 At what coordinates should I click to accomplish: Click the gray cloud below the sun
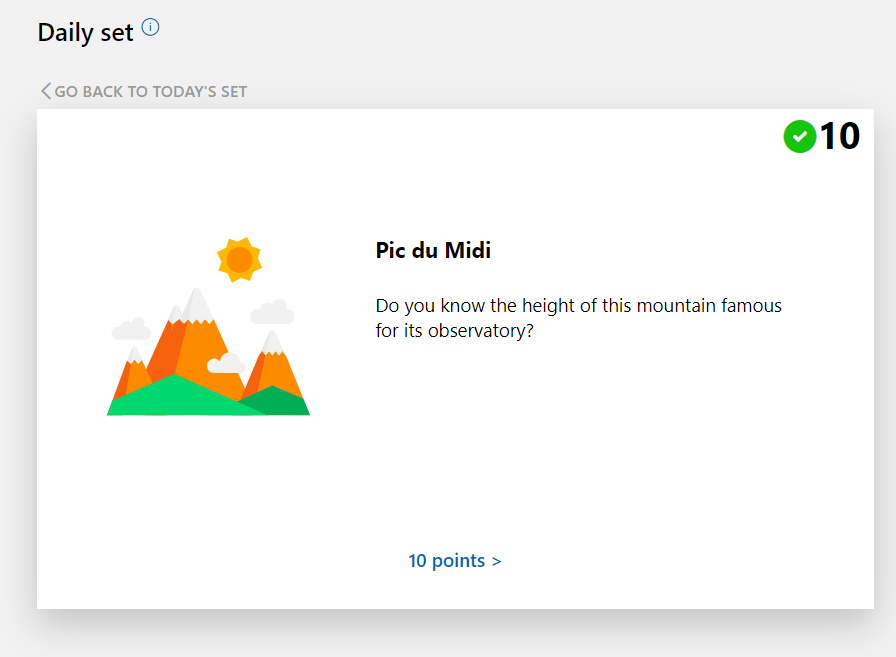[272, 312]
